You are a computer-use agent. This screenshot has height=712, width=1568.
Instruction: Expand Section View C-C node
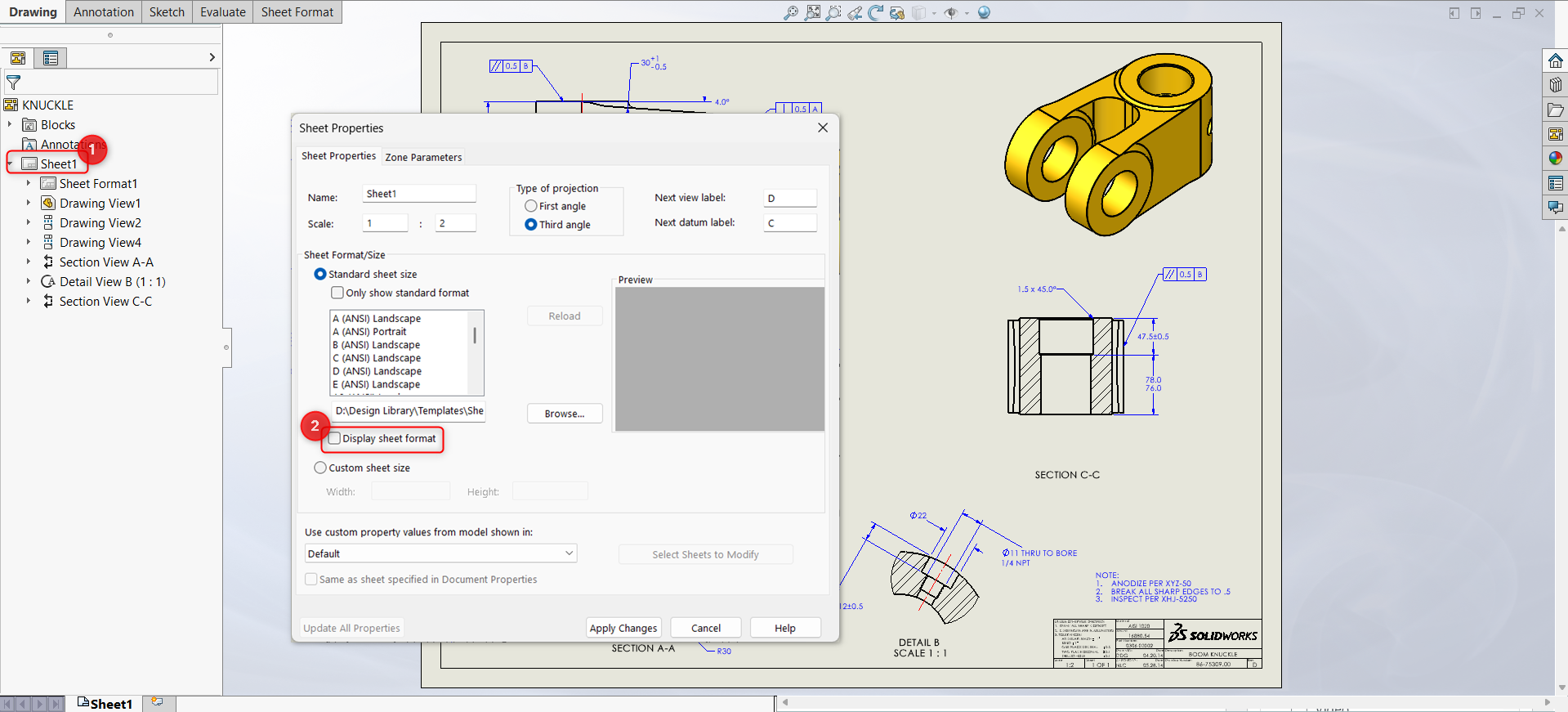coord(29,302)
